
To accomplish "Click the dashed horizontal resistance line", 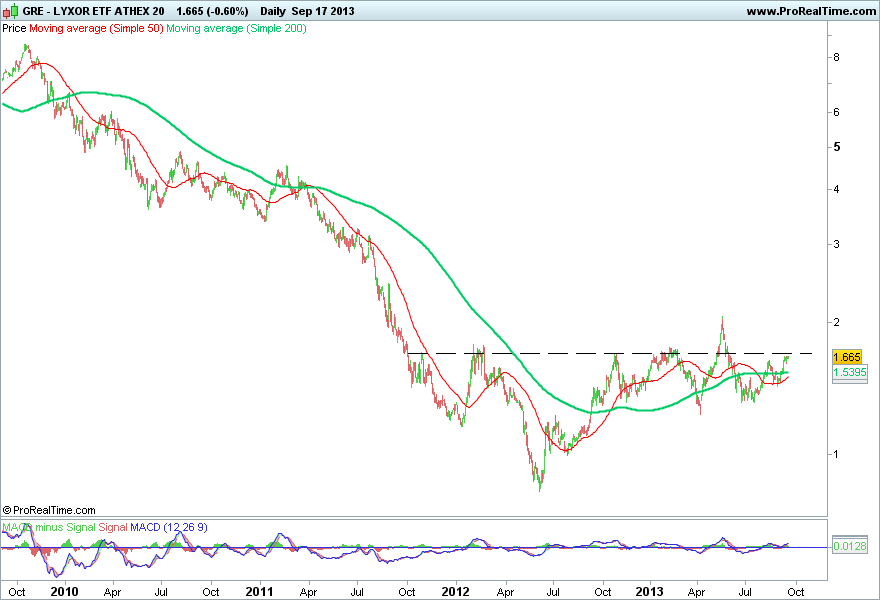I will [609, 353].
